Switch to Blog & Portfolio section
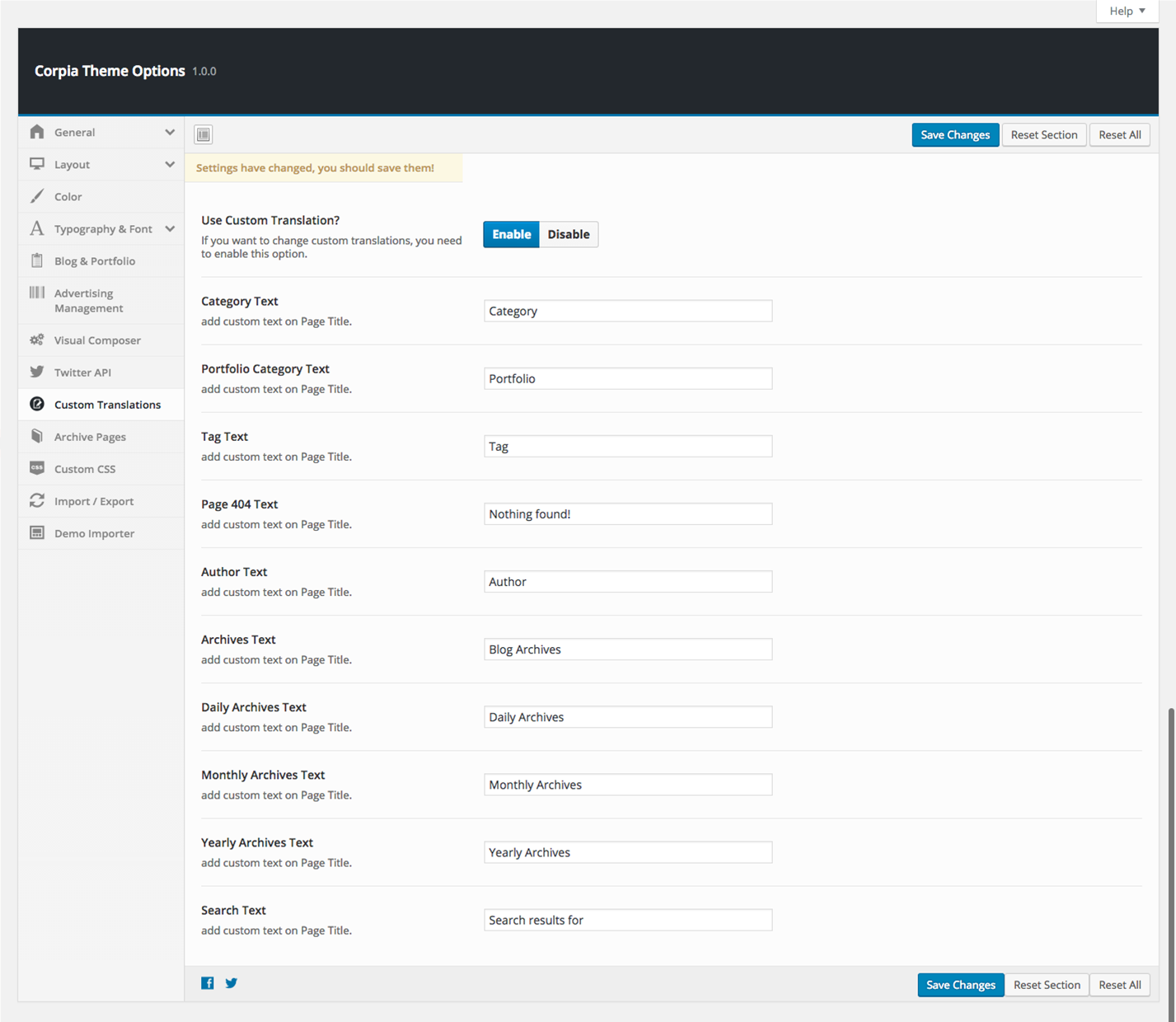Screen dimensions: 1176x1022 (x=95, y=261)
